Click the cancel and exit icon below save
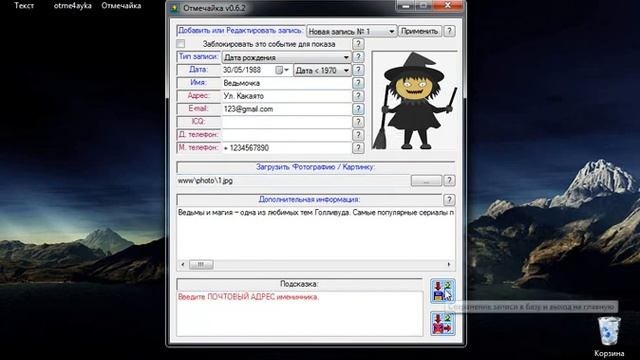 point(442,324)
